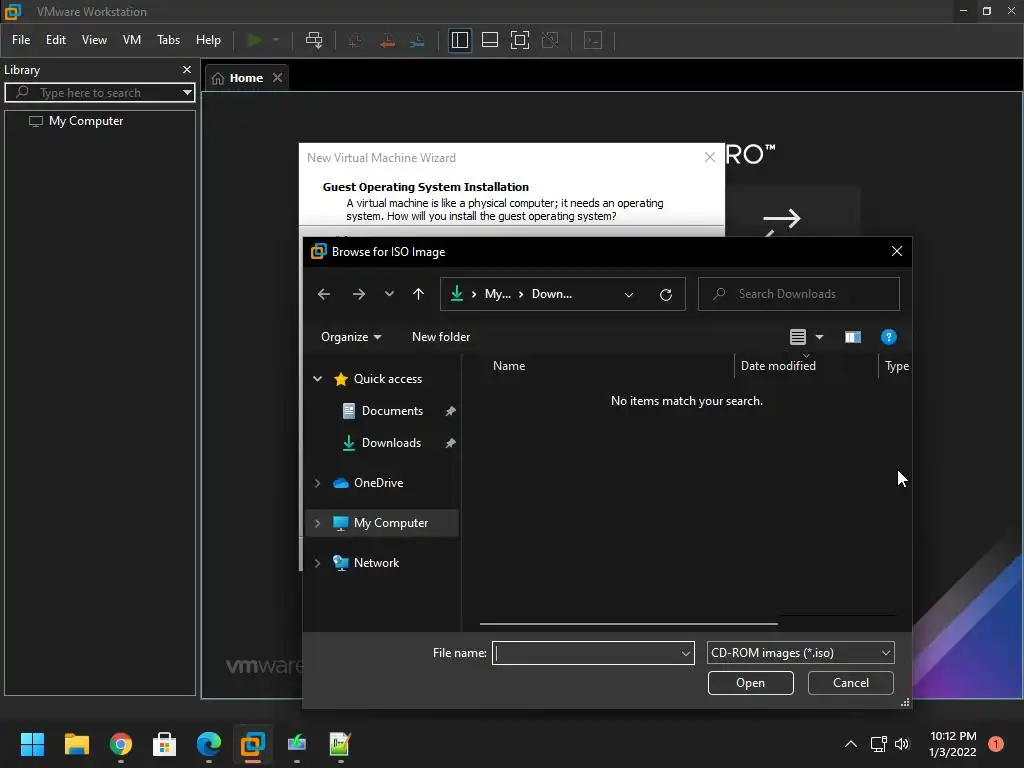Viewport: 1024px width, 768px height.
Task: Open recent locations chevron in Browse dialog
Action: pos(389,294)
